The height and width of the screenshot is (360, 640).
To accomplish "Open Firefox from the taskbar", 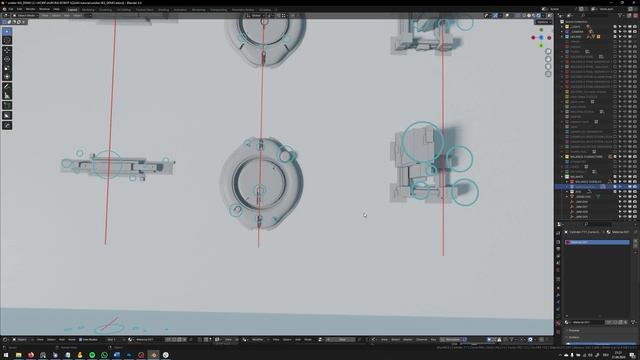I will tap(31, 355).
